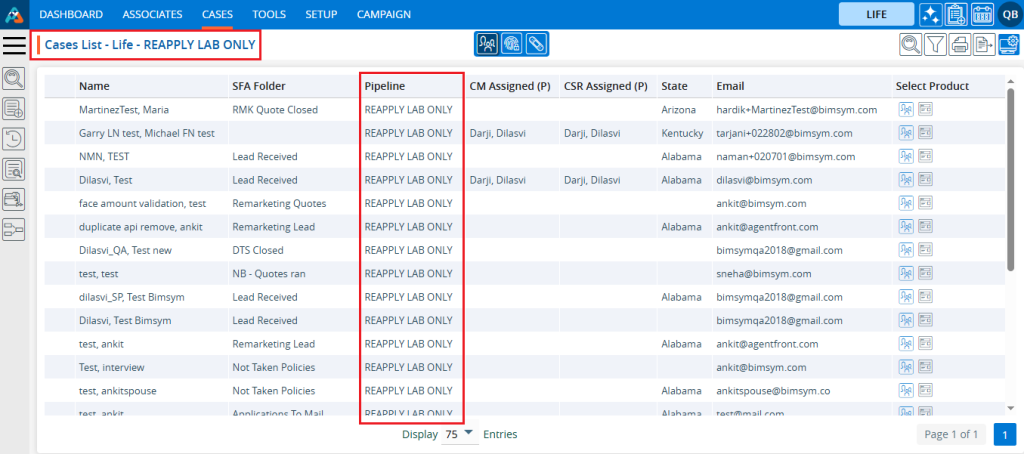The height and width of the screenshot is (454, 1024).
Task: Open the history clock icon in sidebar
Action: (x=14, y=139)
